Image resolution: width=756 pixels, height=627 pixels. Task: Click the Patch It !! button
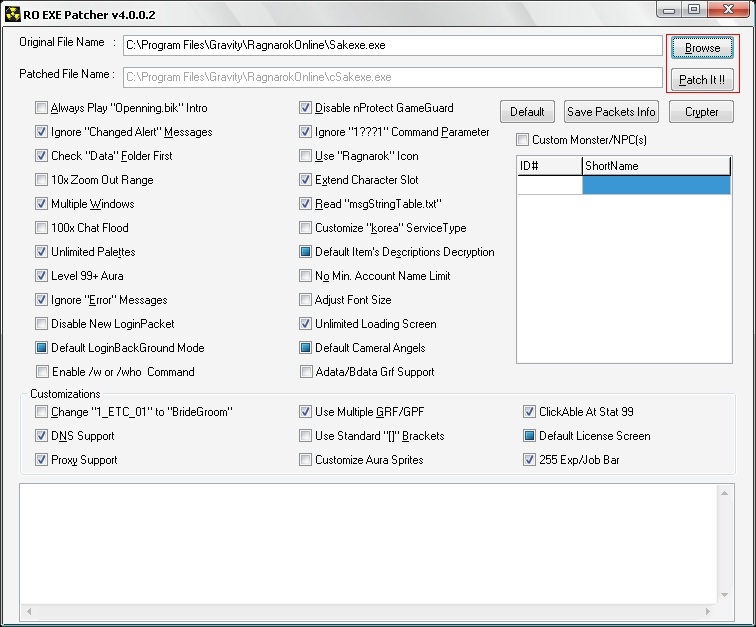(702, 80)
